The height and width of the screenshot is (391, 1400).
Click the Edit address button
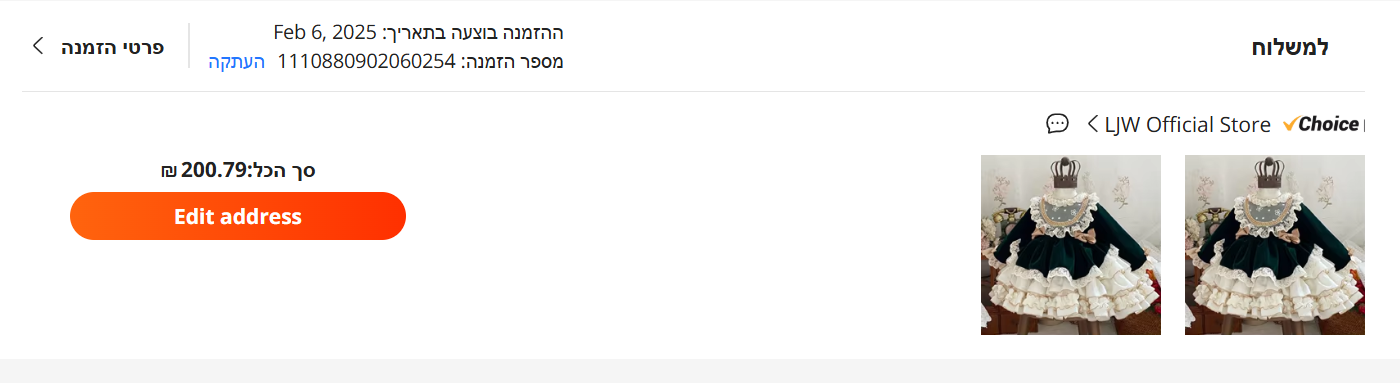point(238,216)
